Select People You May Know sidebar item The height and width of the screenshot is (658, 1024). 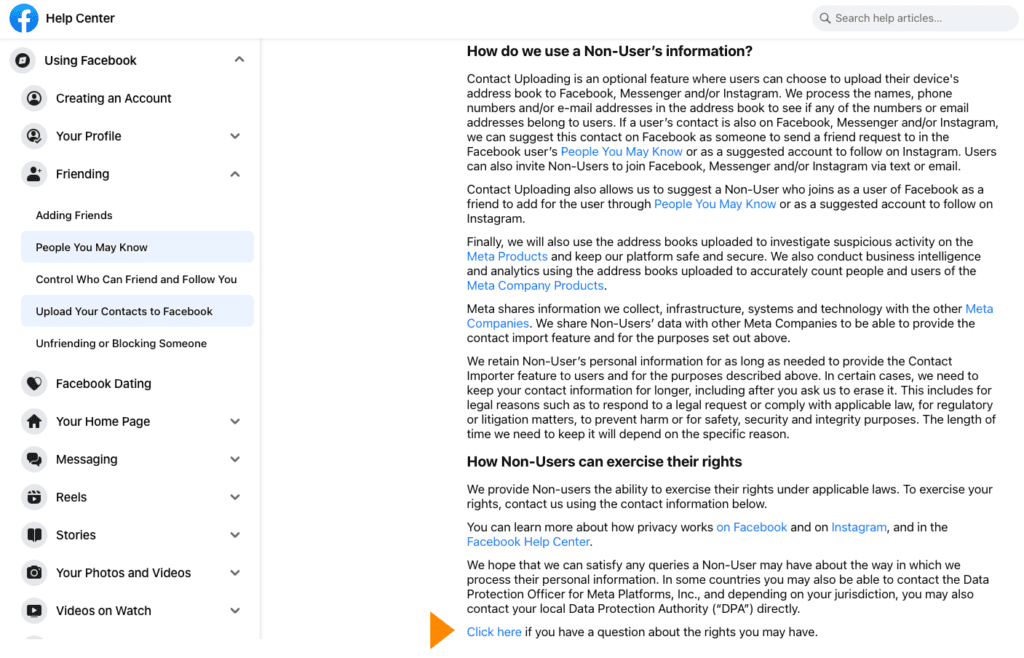(x=137, y=247)
